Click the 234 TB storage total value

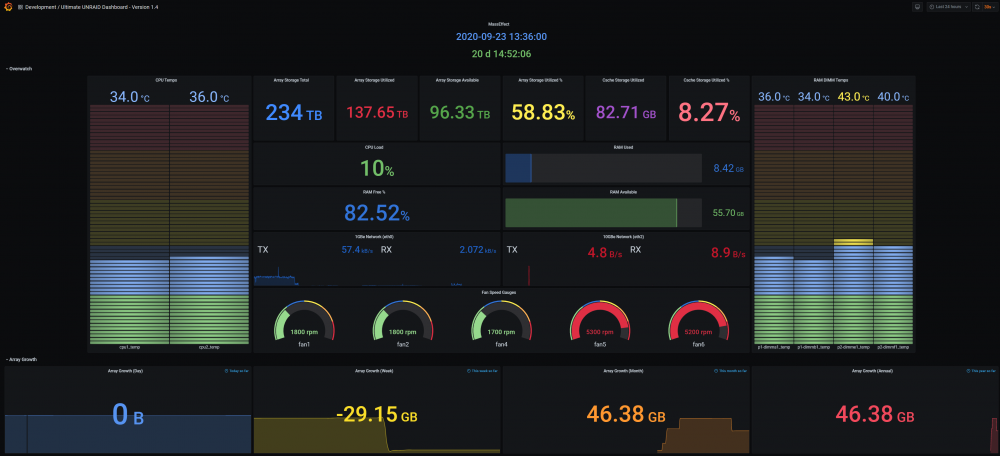click(x=294, y=113)
